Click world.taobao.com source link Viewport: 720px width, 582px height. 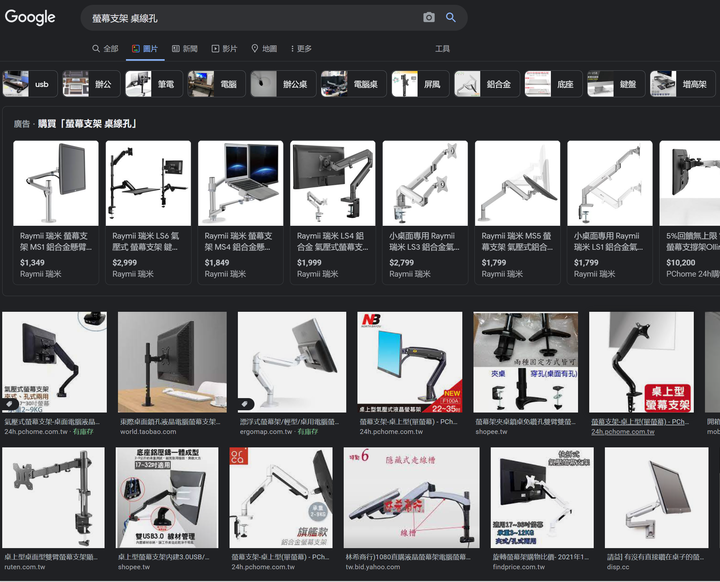point(148,432)
